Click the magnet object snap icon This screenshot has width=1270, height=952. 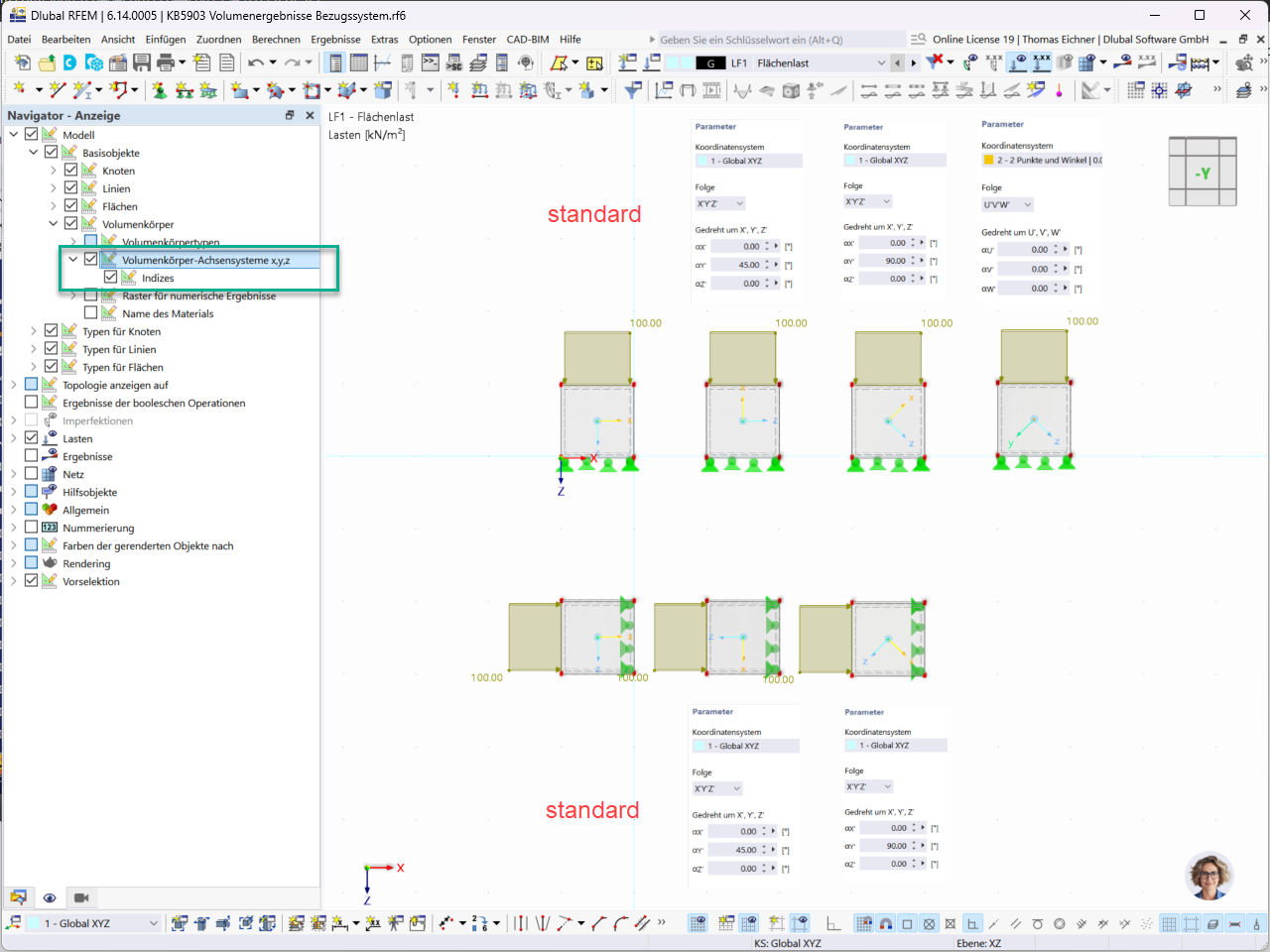(x=886, y=924)
